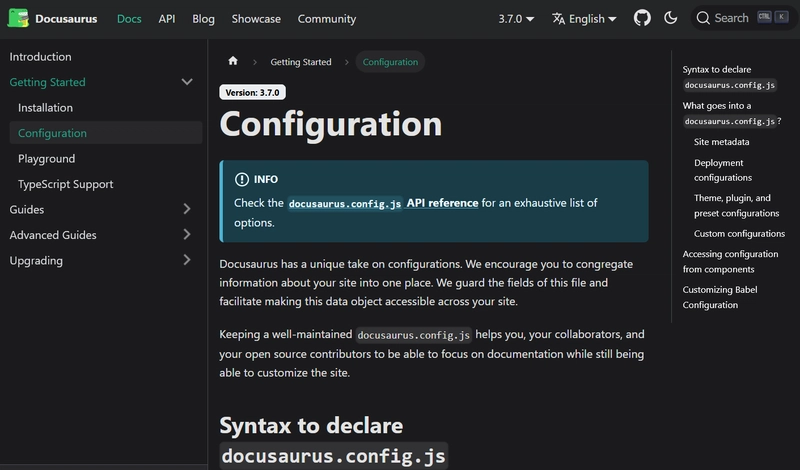
Task: Click the language translate icon
Action: click(559, 18)
